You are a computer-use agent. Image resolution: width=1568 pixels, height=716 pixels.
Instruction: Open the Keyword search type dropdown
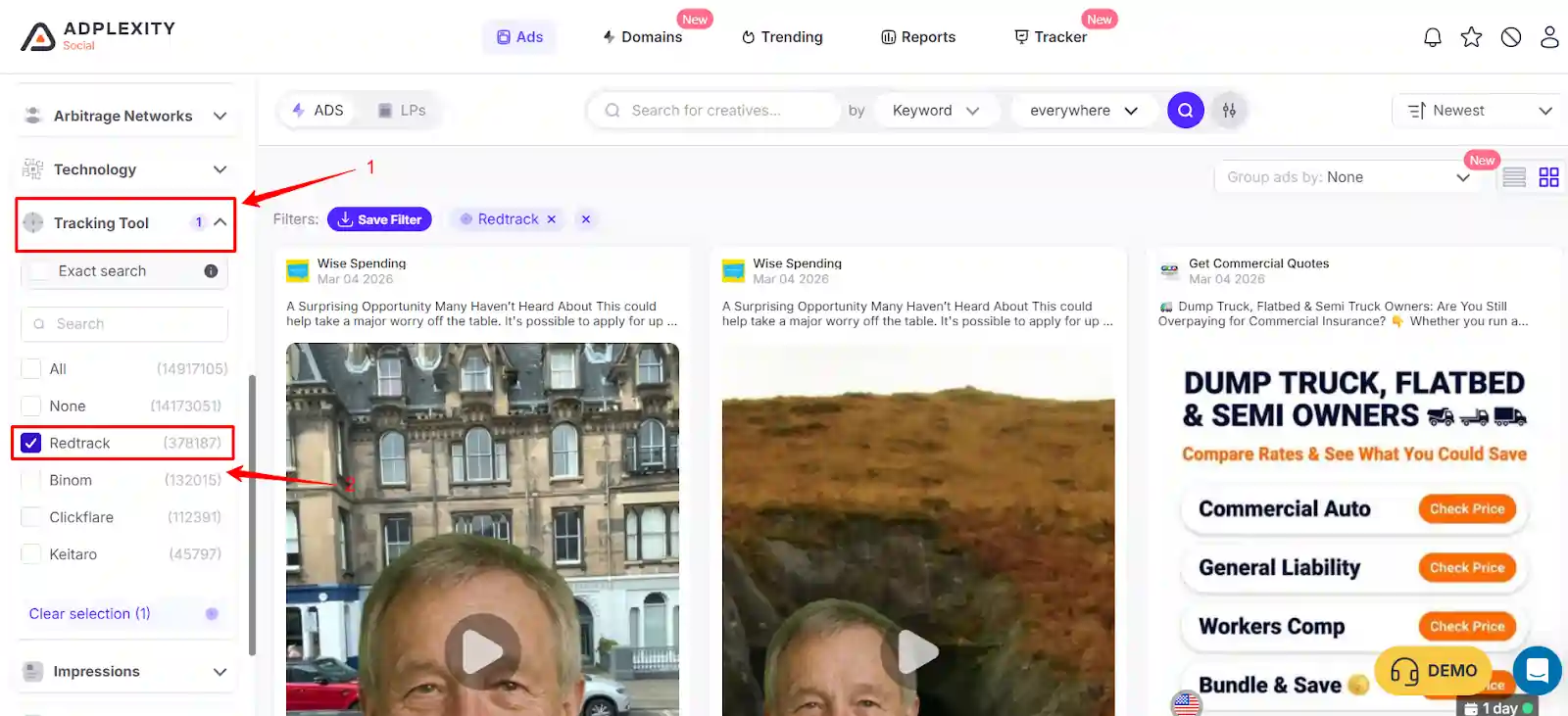click(935, 111)
